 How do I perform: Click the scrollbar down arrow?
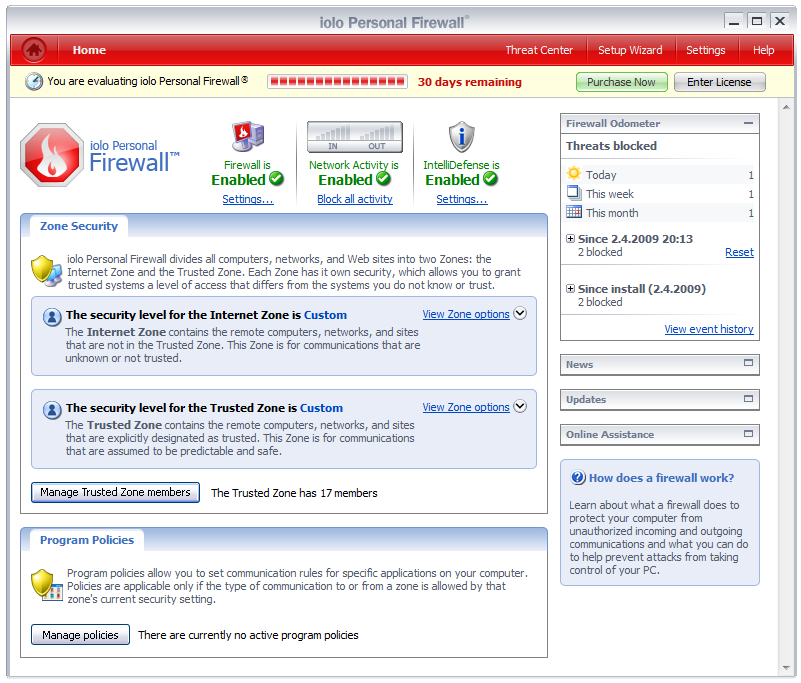coord(786,668)
